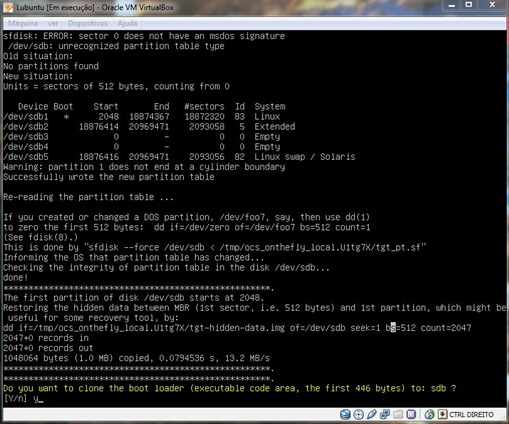The height and width of the screenshot is (424, 509).
Task: Click 'Units = sectors of 512 bytes' line
Action: 116,86
